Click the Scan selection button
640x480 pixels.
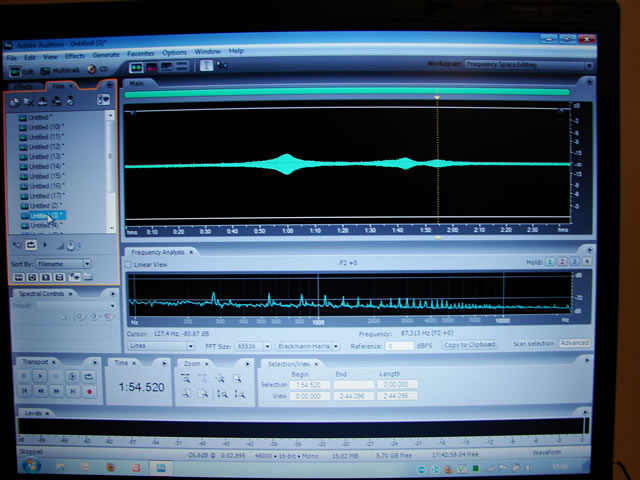pyautogui.click(x=533, y=344)
